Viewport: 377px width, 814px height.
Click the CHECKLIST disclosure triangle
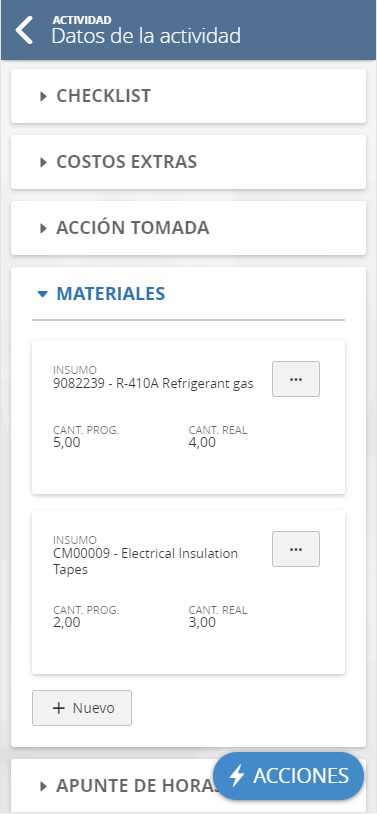click(44, 96)
